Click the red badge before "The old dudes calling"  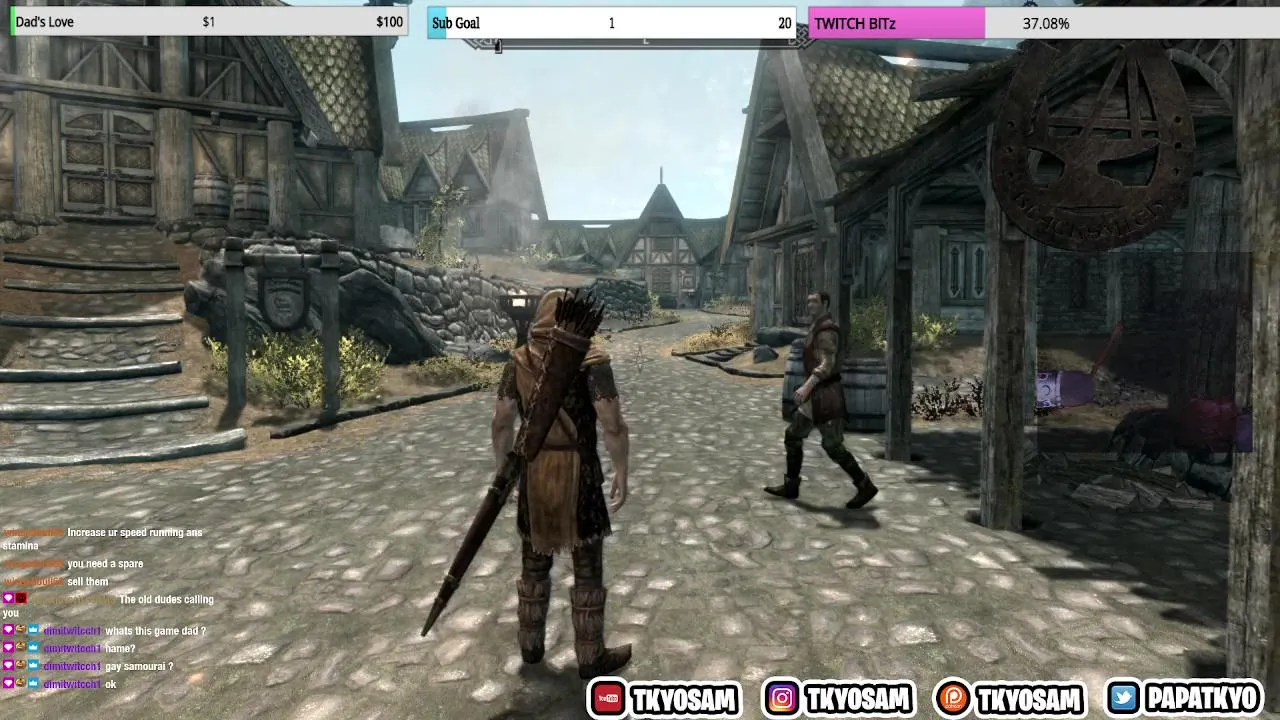tap(21, 599)
